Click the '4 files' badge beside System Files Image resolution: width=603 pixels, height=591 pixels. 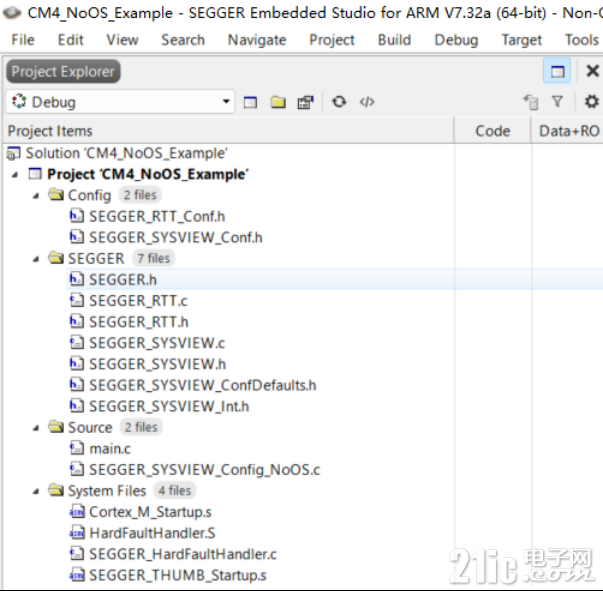point(175,490)
